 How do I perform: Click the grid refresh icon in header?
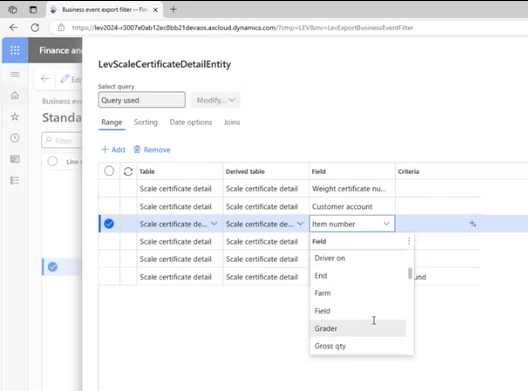pos(128,171)
